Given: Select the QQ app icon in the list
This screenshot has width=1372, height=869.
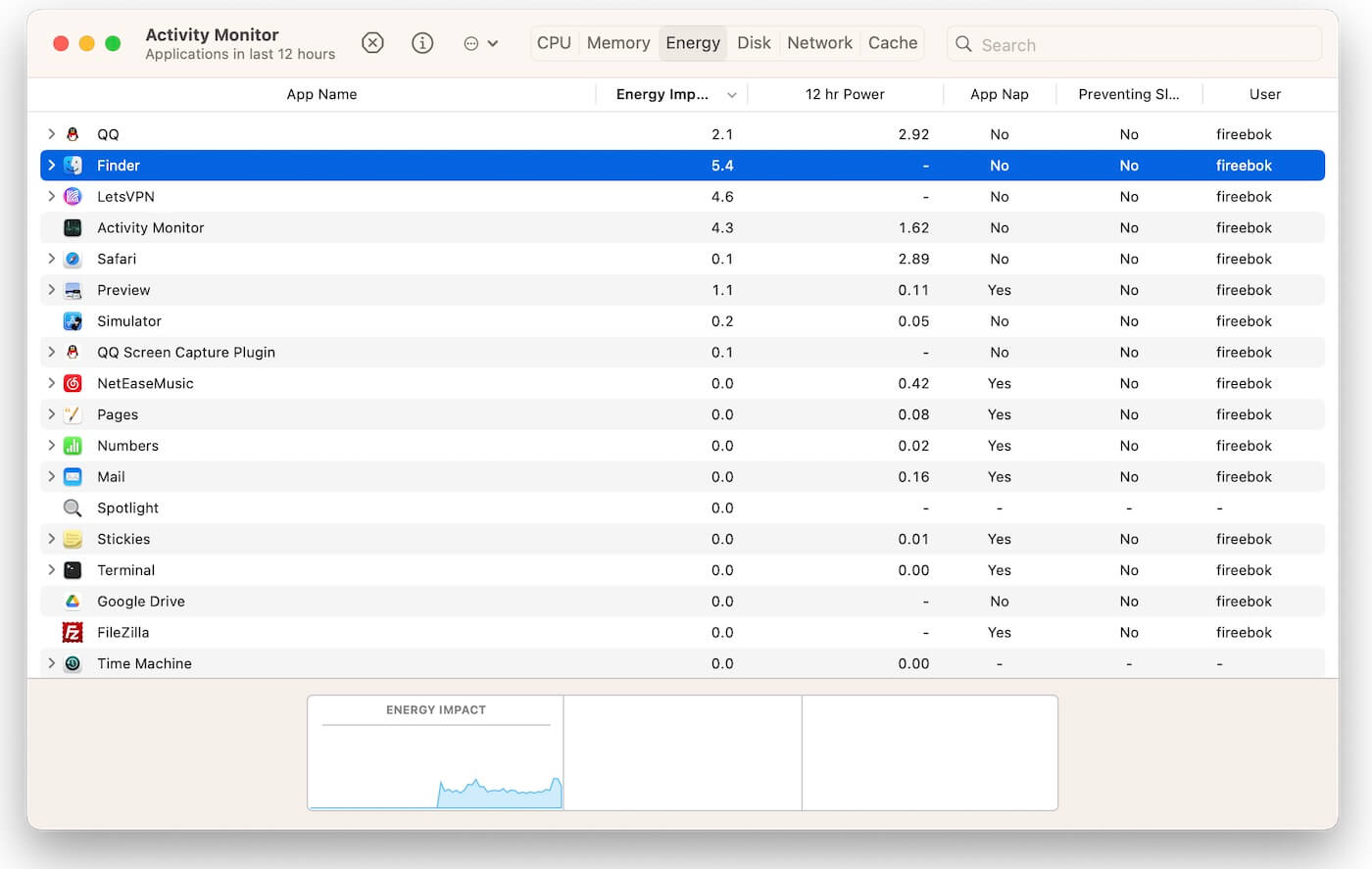Looking at the screenshot, I should pos(73,133).
